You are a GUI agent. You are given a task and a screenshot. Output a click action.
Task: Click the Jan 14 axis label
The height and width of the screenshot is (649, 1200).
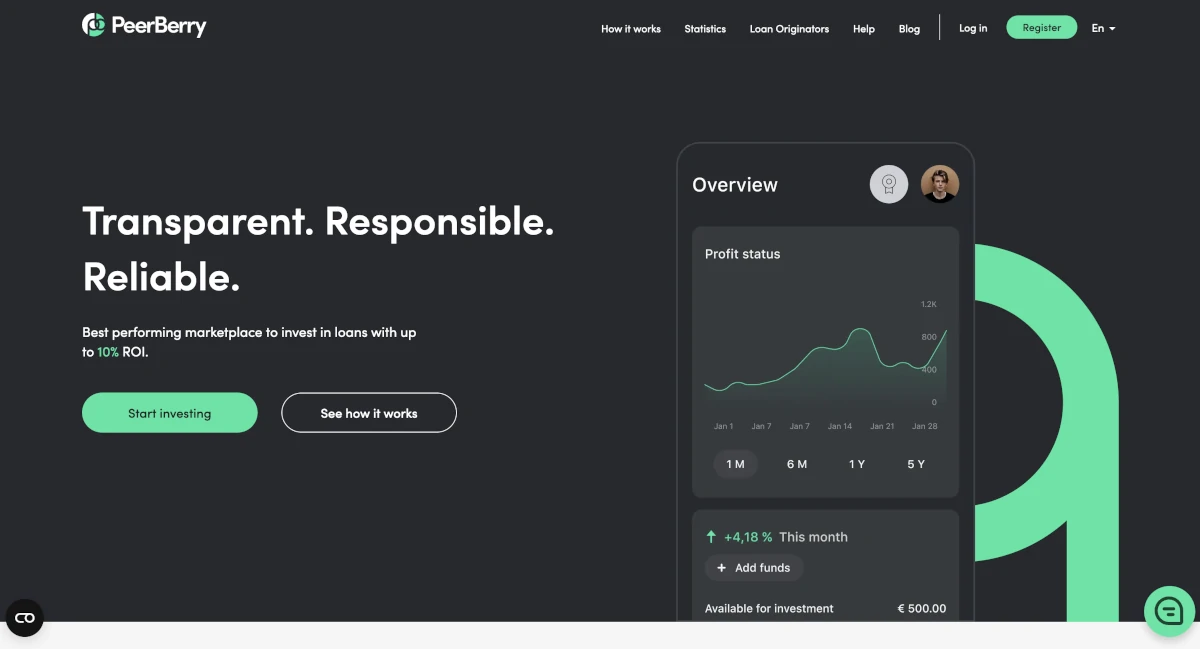(840, 426)
